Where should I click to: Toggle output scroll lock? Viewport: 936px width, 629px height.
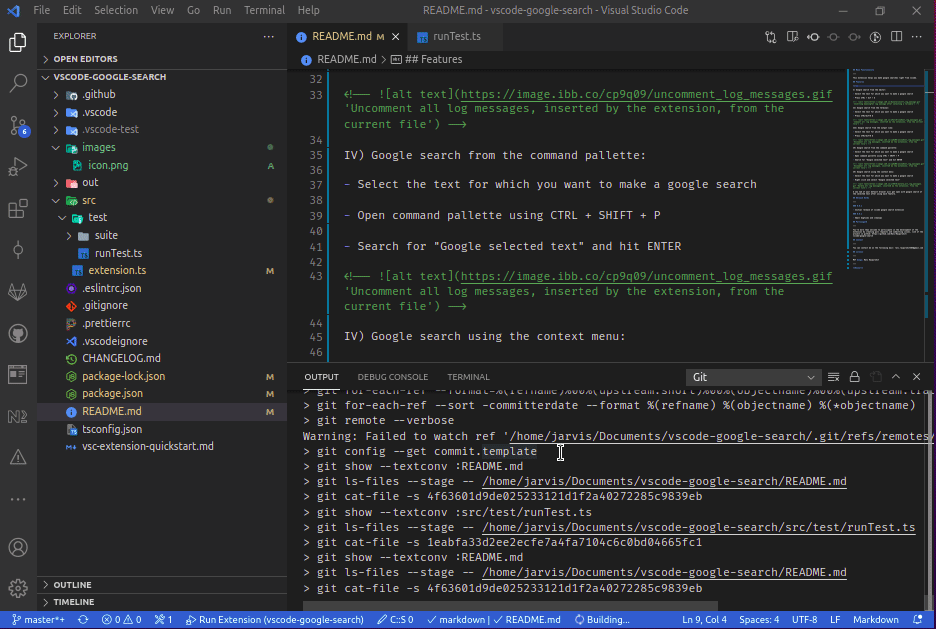[x=854, y=377]
